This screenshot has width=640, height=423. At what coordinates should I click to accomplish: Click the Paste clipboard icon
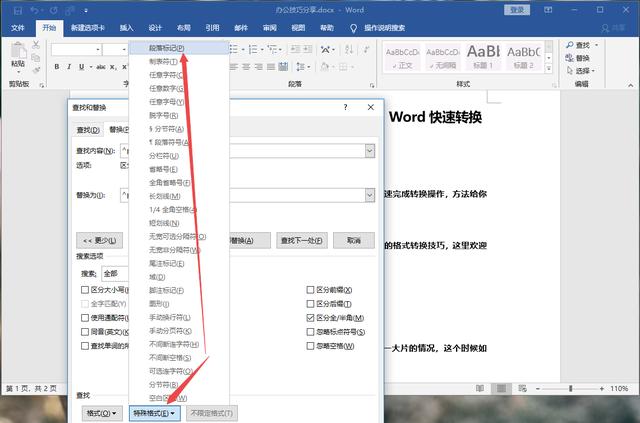(x=18, y=51)
